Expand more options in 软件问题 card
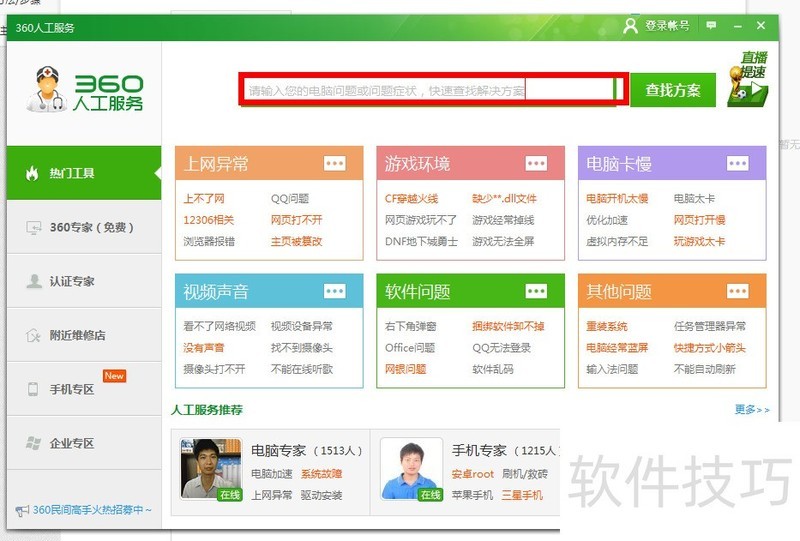This screenshot has height=541, width=800. 536,291
